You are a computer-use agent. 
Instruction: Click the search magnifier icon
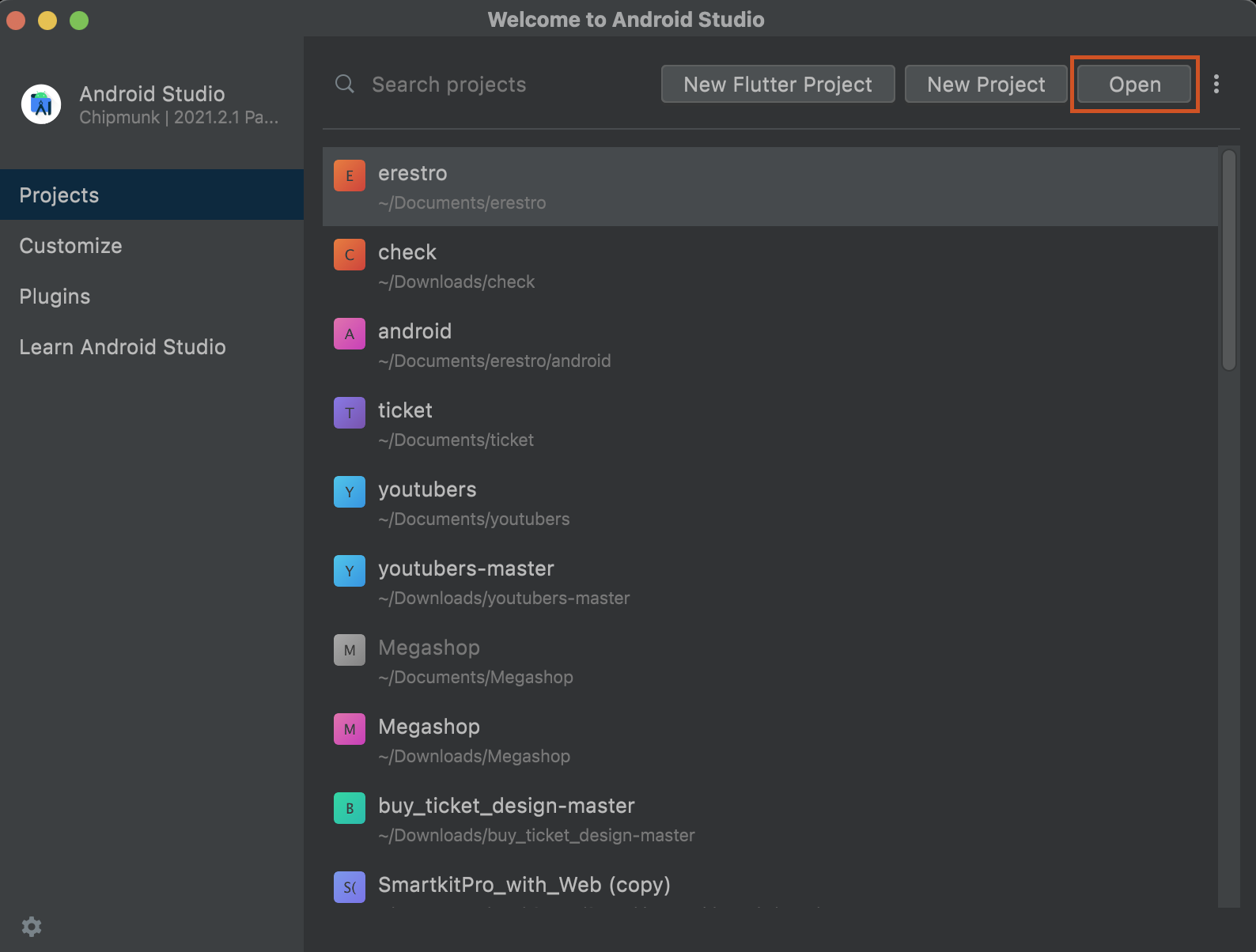(345, 84)
